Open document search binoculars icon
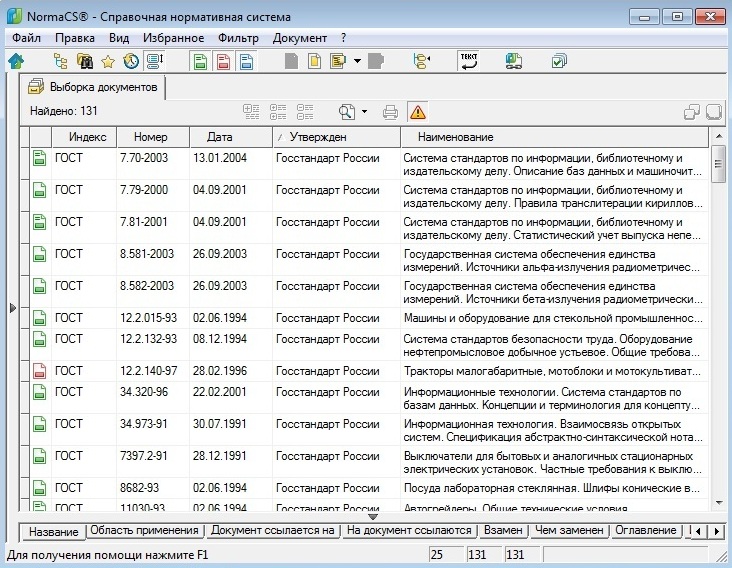Image resolution: width=732 pixels, height=568 pixels. click(84, 61)
